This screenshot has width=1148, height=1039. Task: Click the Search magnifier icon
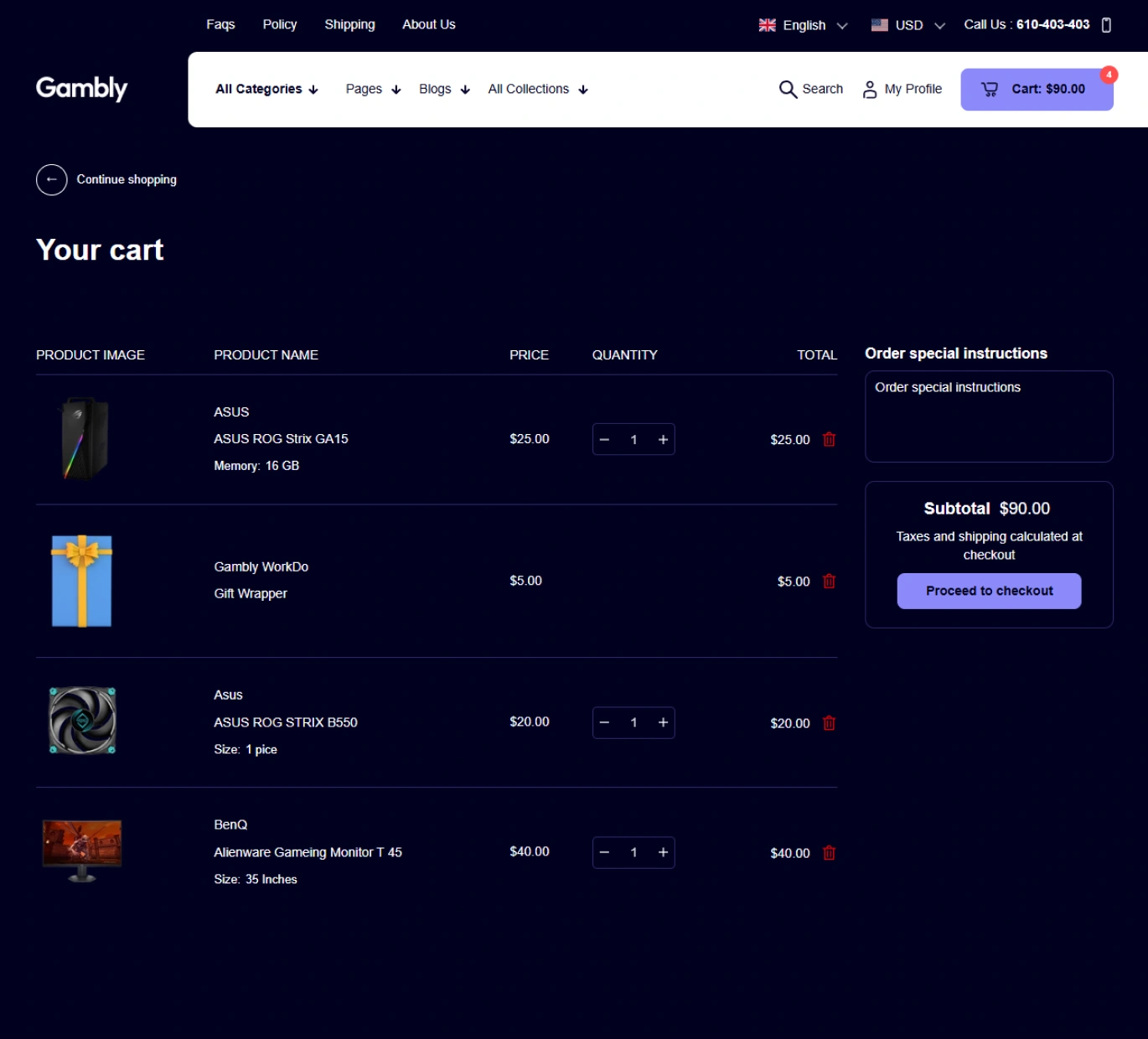787,89
